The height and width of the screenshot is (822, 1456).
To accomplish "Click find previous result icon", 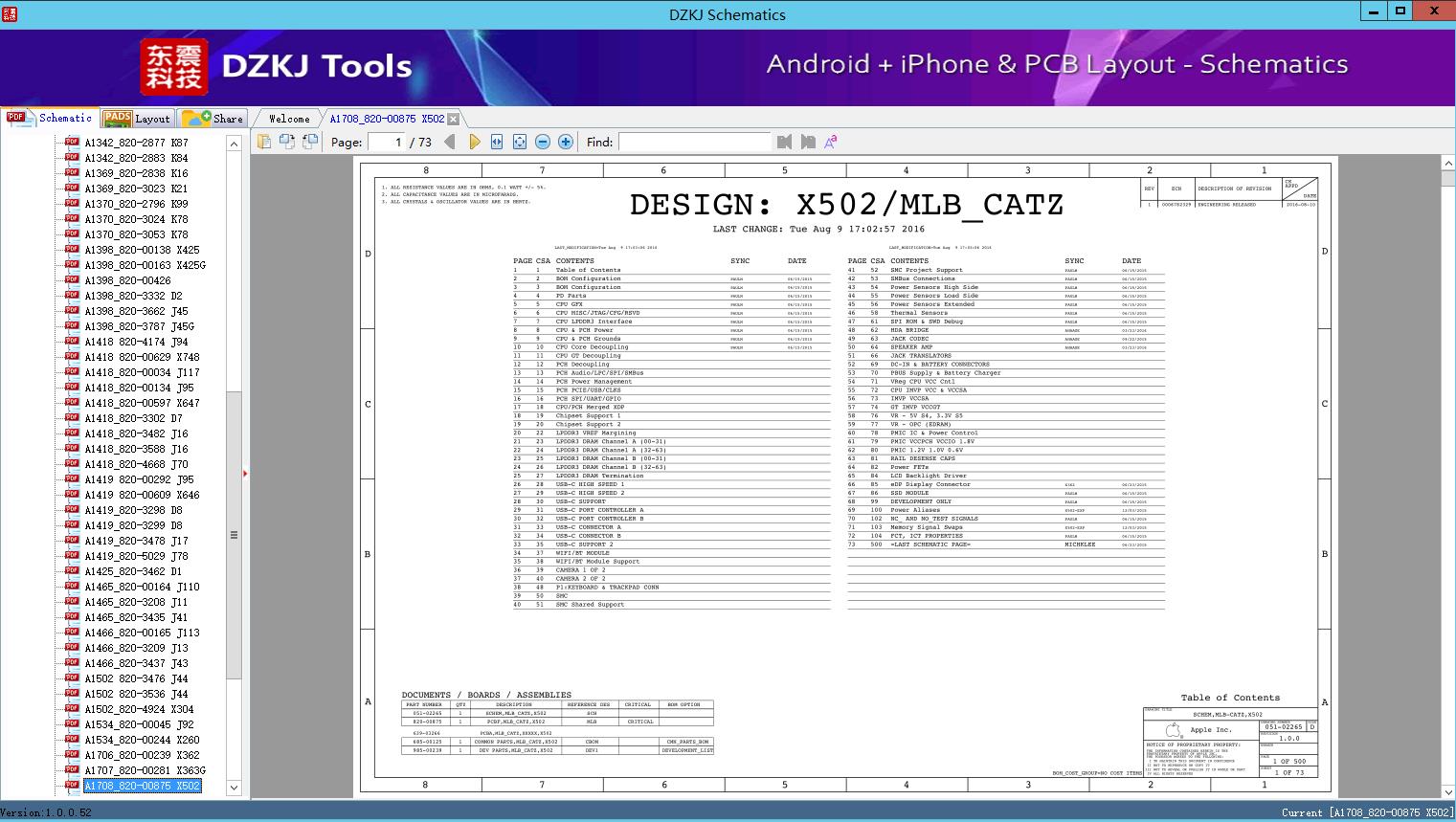I will [x=784, y=142].
